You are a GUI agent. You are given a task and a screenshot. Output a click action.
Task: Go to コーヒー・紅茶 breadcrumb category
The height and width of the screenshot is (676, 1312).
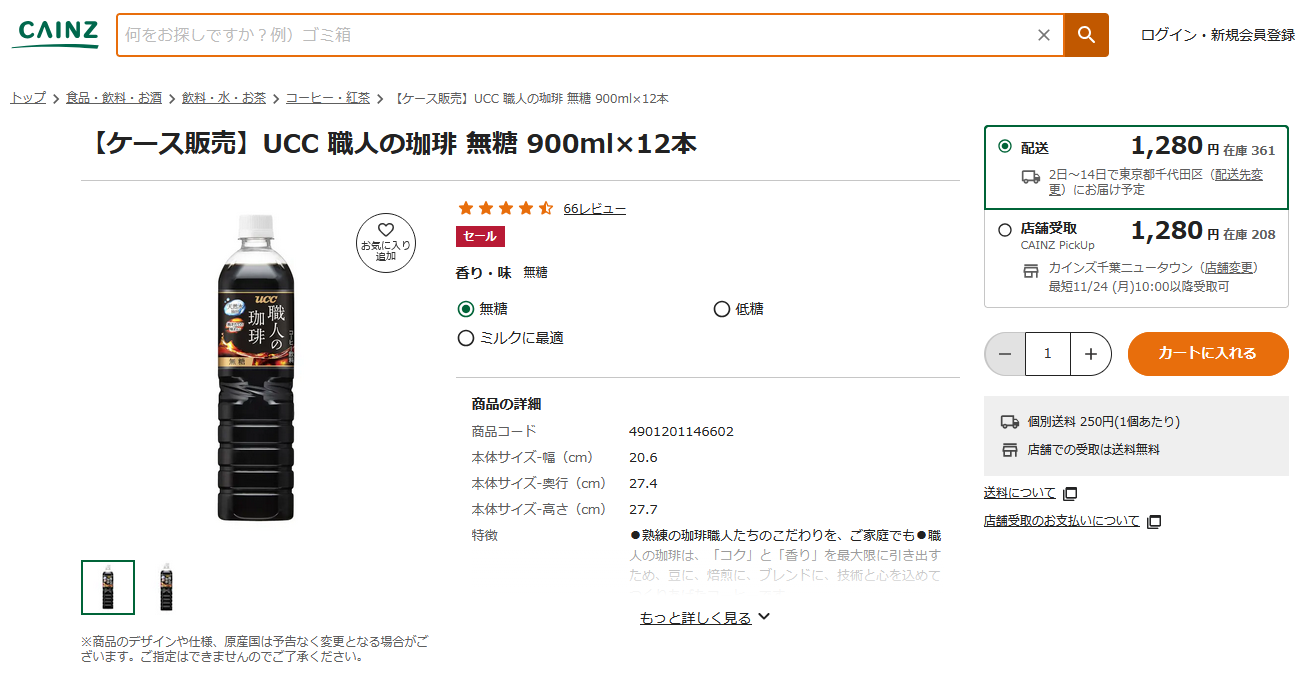coord(328,98)
